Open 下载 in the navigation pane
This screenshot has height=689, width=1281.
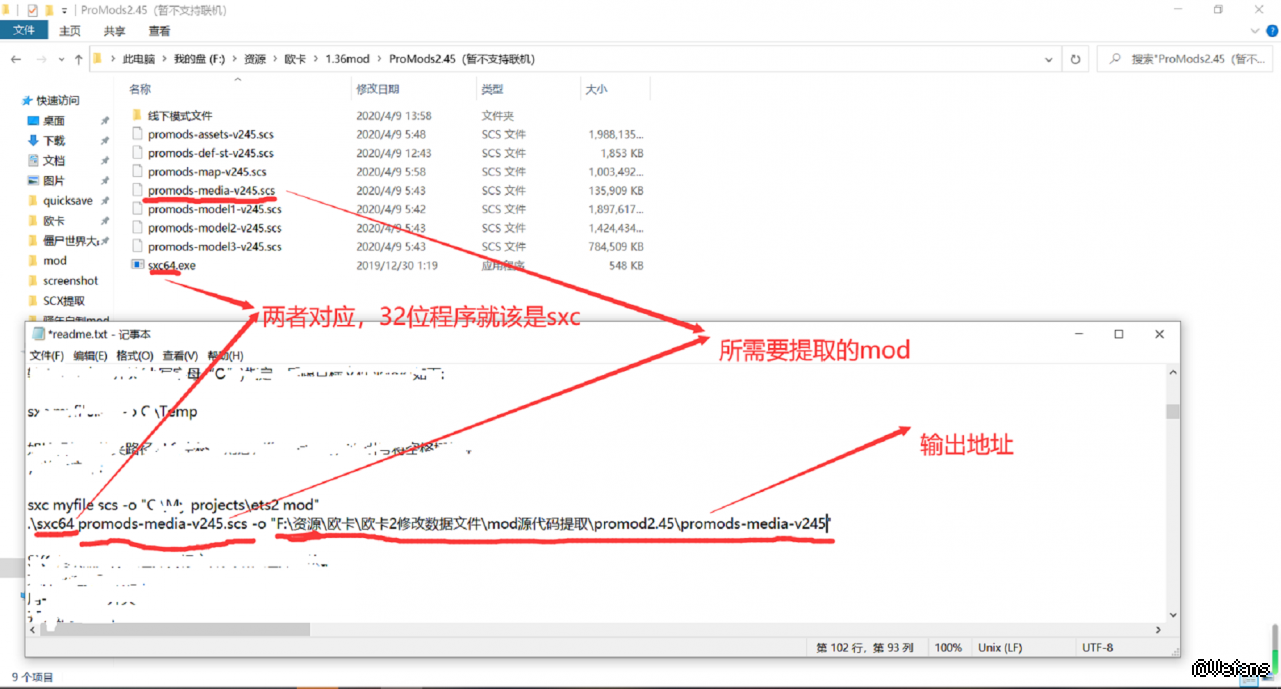pyautogui.click(x=53, y=140)
